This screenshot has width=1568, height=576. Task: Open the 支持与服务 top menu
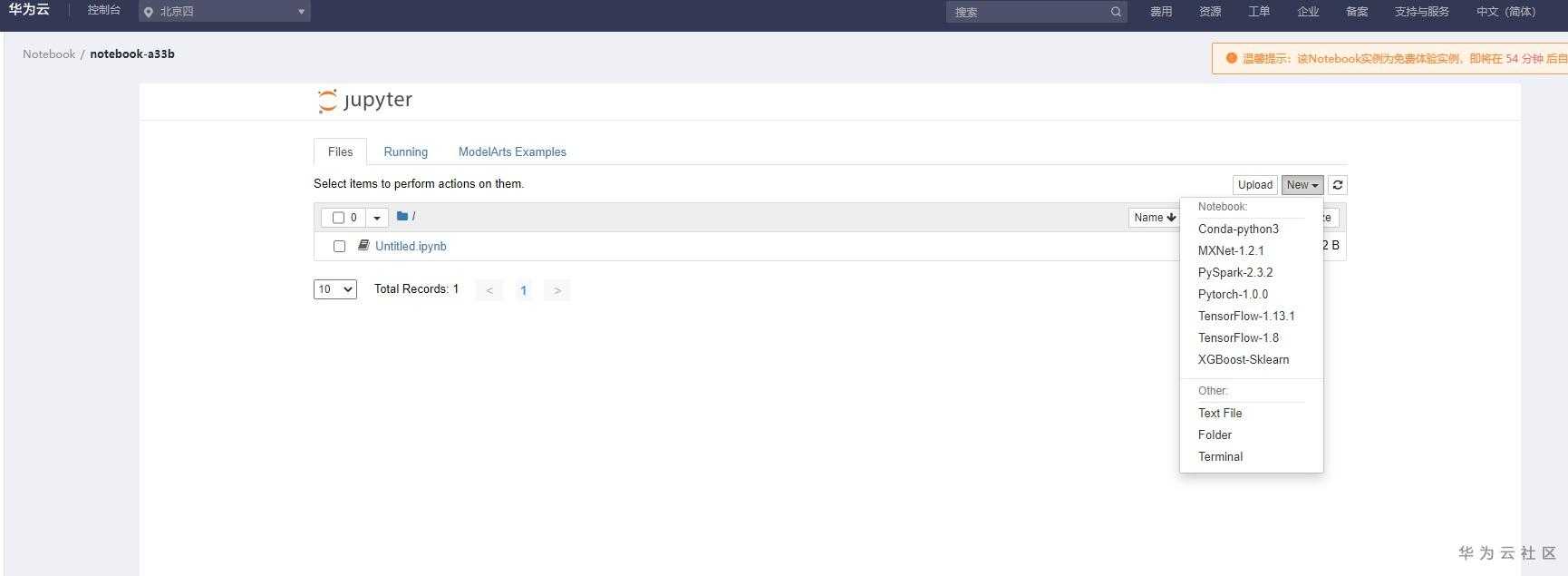tap(1422, 12)
